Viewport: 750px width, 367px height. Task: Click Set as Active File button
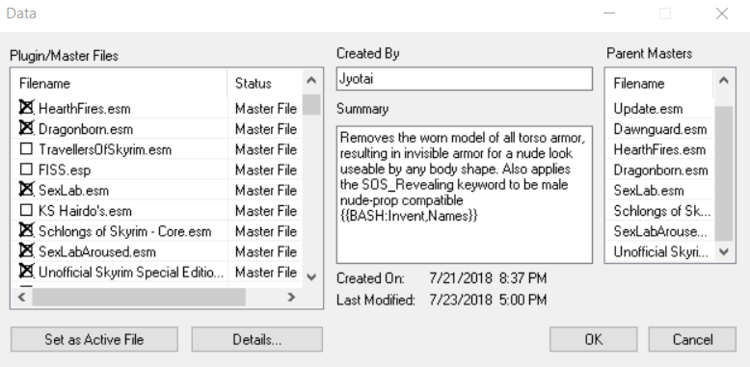click(94, 339)
